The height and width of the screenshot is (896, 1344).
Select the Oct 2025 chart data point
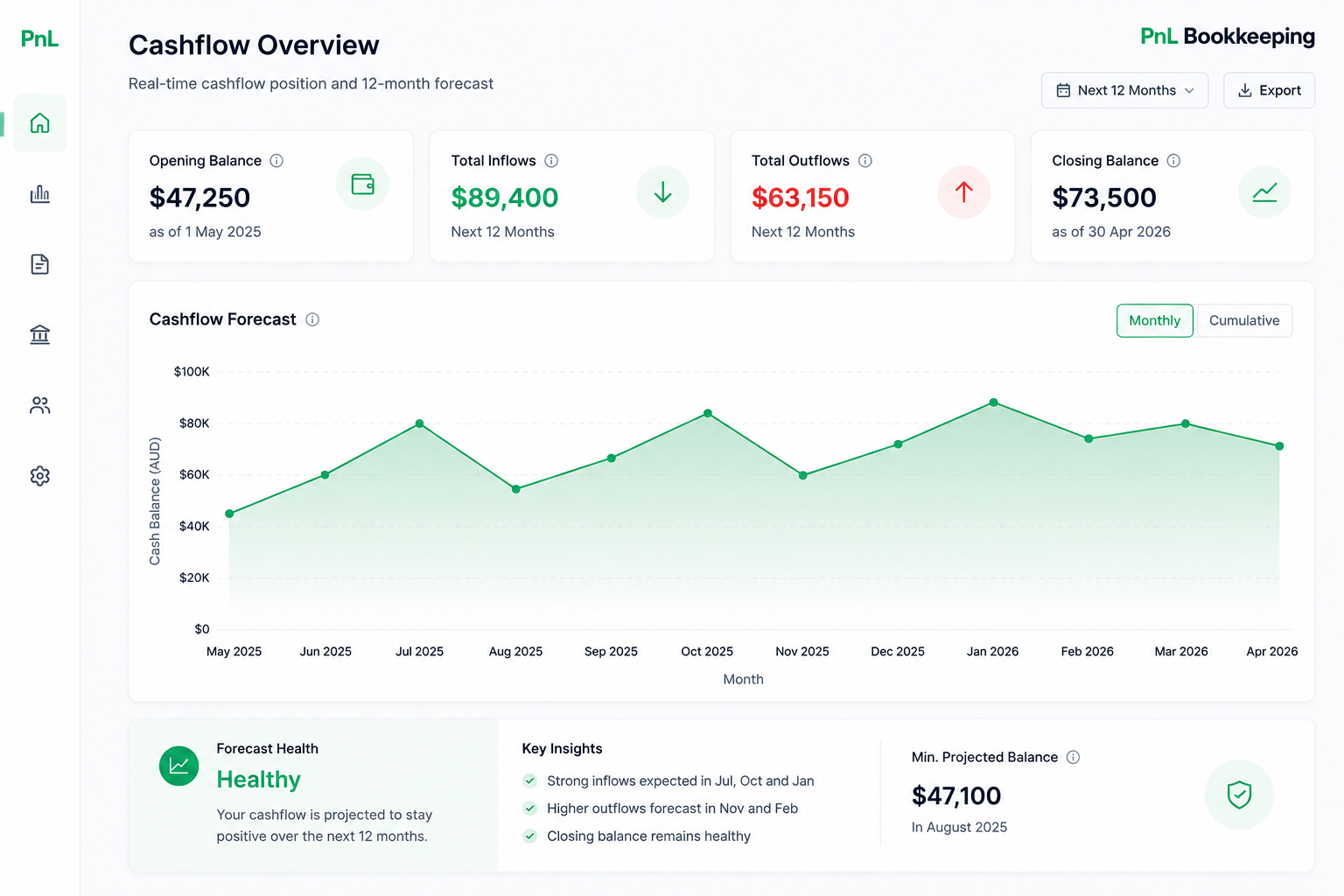tap(708, 413)
